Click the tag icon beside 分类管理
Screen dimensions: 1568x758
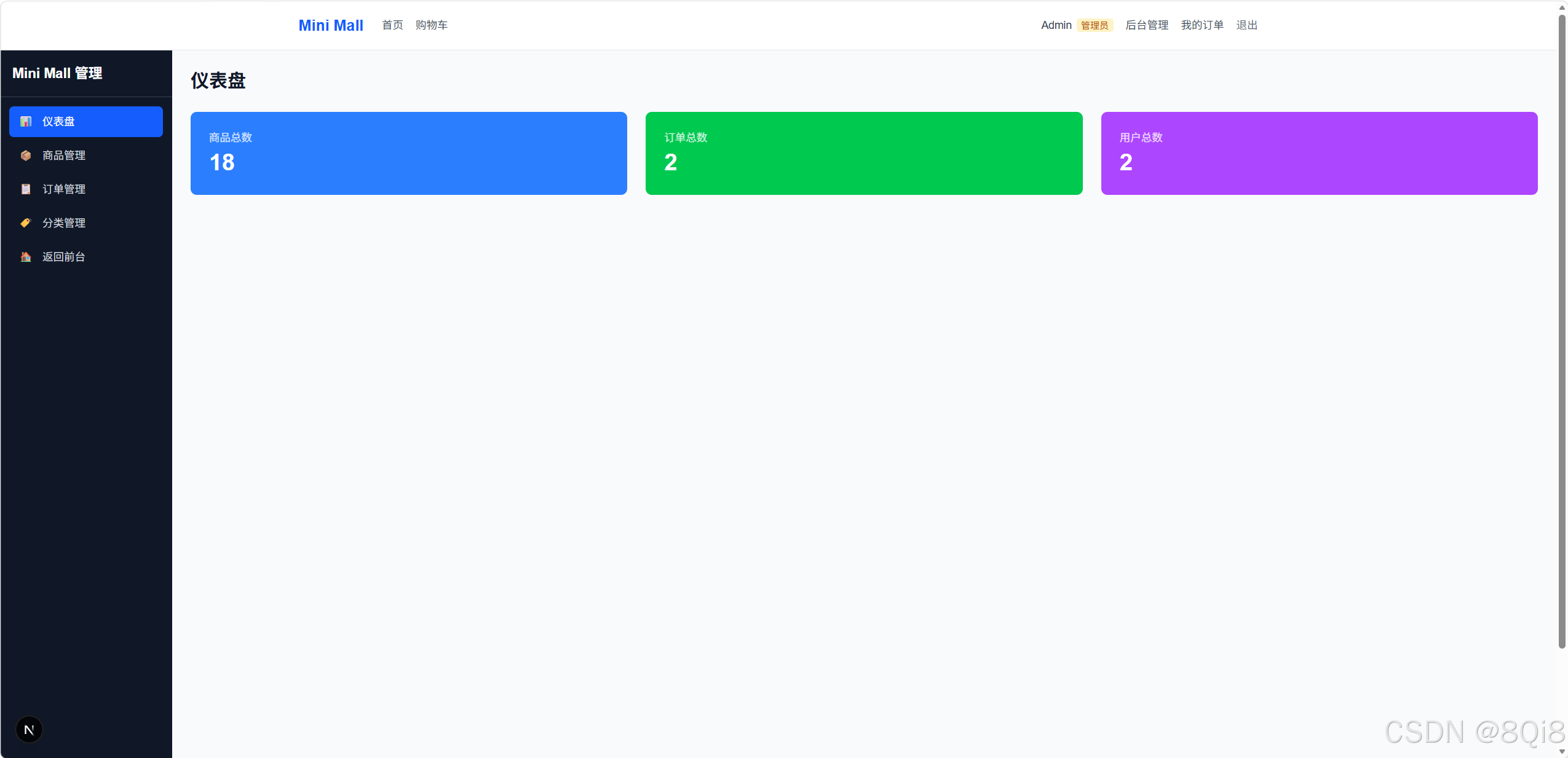coord(26,223)
